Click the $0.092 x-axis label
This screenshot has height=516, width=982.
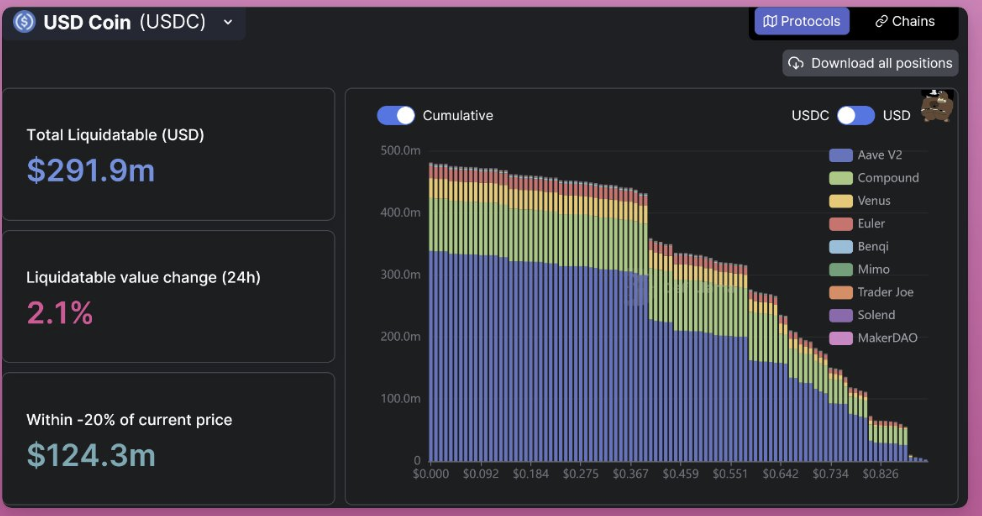pos(481,474)
